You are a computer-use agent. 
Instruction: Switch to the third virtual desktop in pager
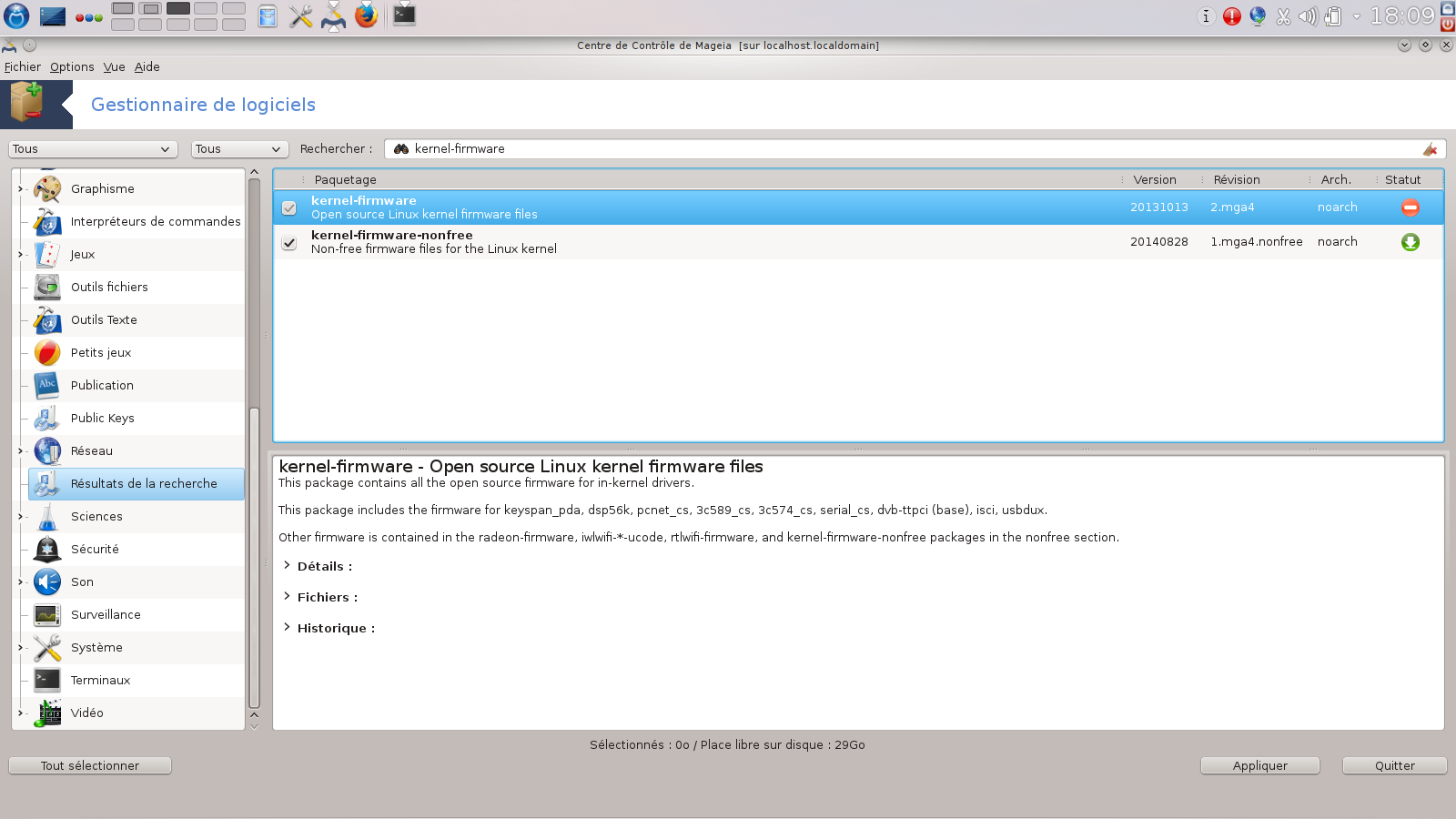pyautogui.click(x=178, y=8)
